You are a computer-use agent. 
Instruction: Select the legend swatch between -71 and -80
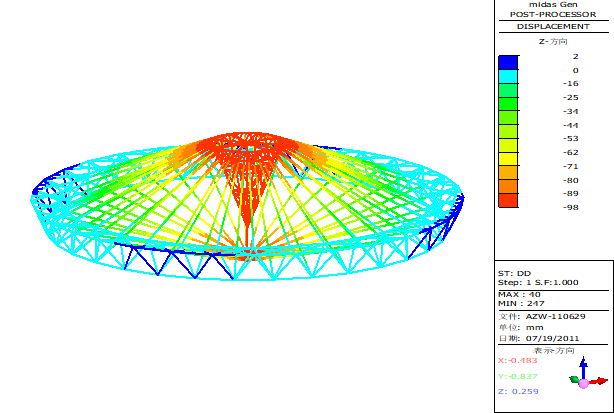pos(508,173)
